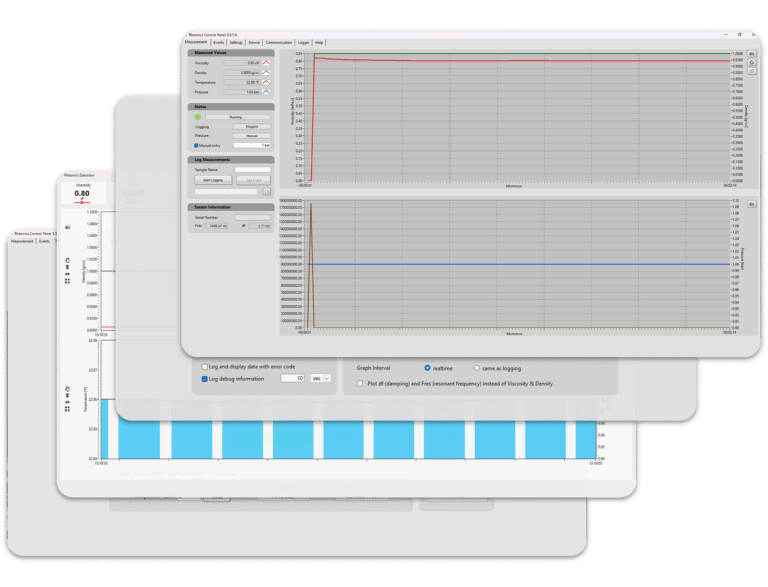Open the Help tab
Screen dimensions: 768x587
319,43
